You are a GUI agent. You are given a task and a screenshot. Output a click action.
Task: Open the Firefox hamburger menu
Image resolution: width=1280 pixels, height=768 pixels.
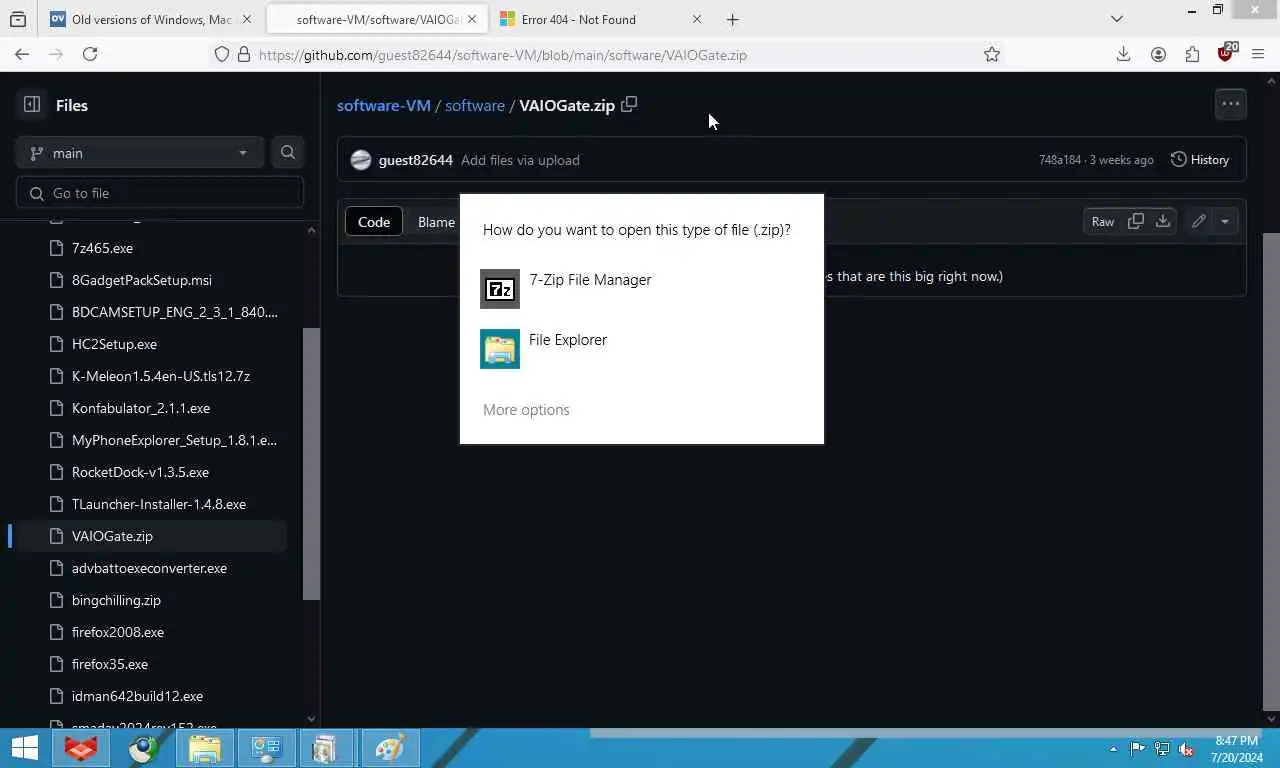coord(1258,55)
